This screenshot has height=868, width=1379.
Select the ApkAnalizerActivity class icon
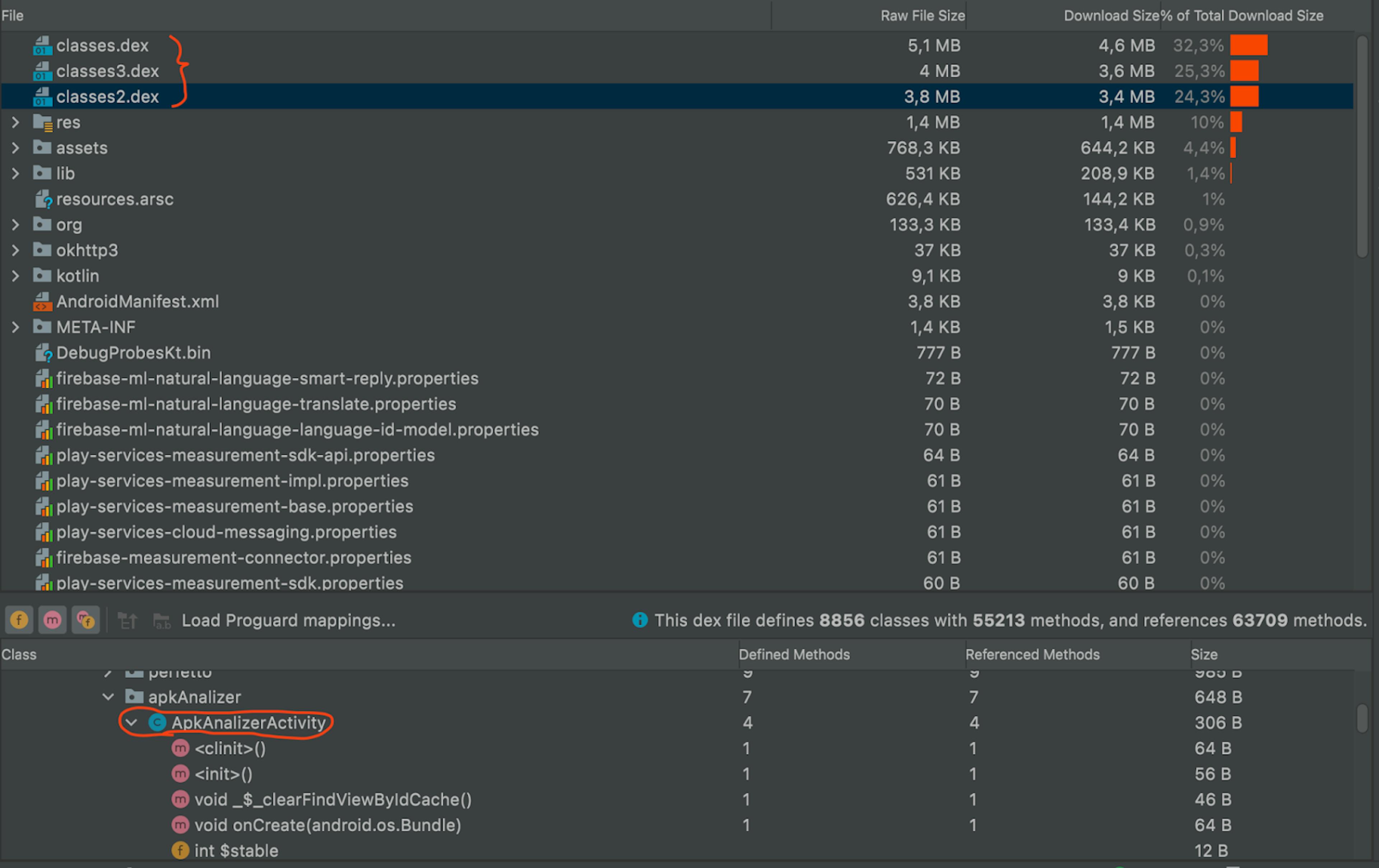pos(157,723)
